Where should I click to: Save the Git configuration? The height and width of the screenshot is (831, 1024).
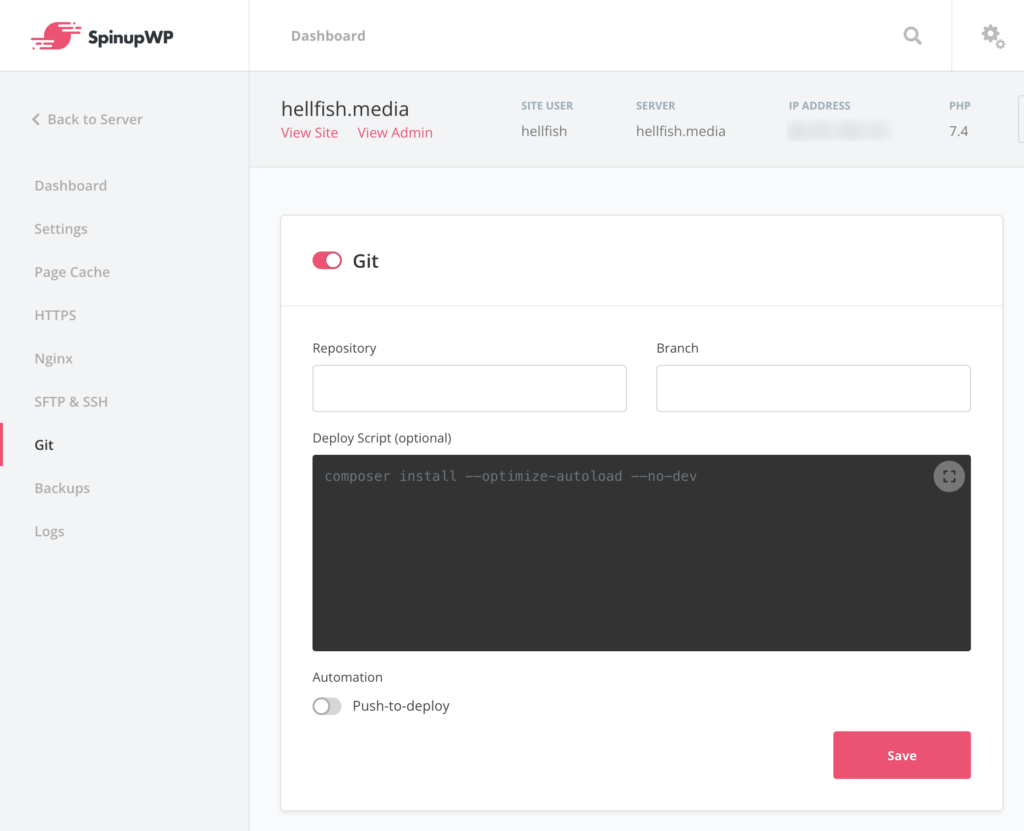(x=901, y=755)
